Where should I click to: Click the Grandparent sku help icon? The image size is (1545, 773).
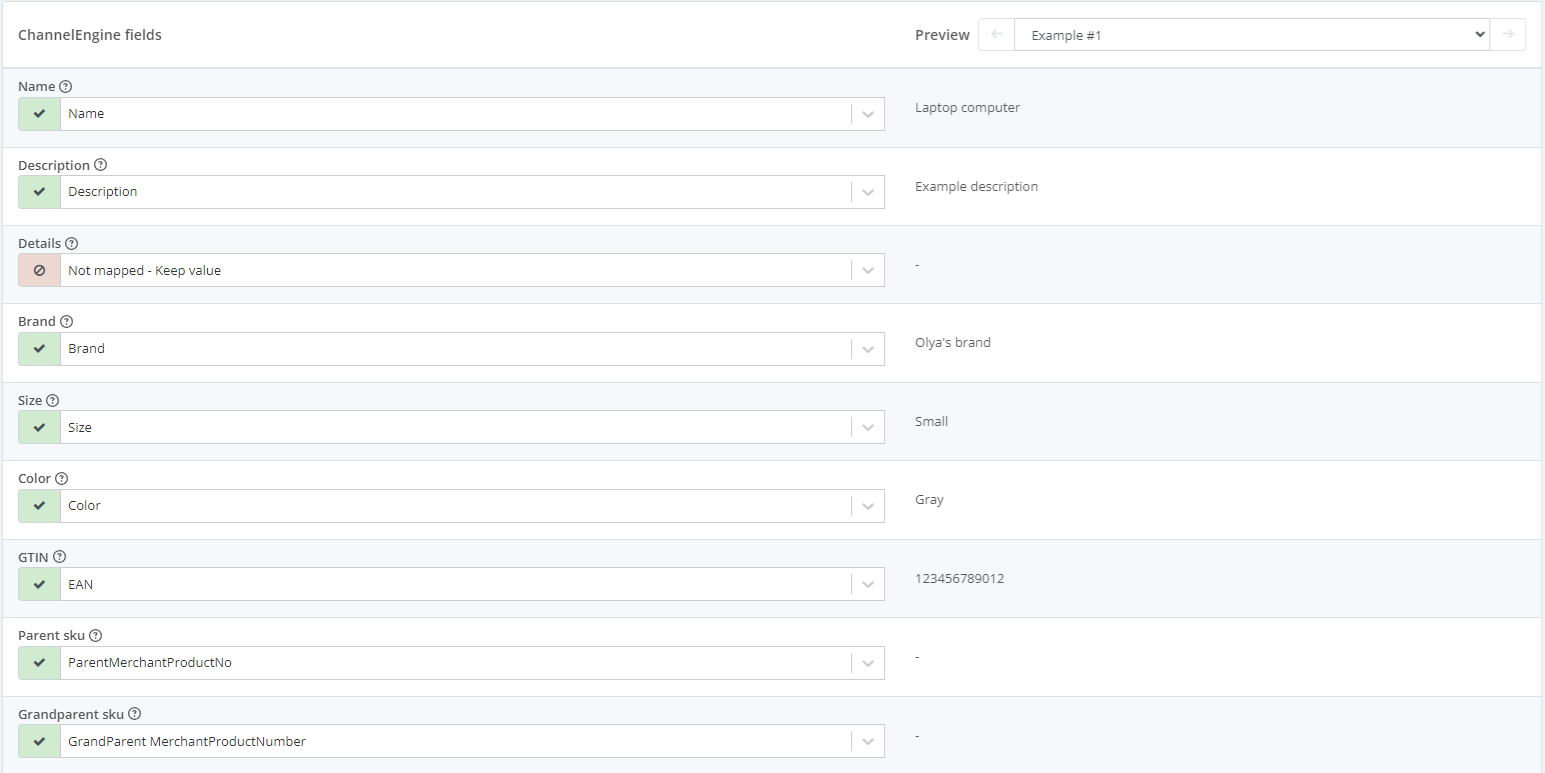tap(134, 714)
